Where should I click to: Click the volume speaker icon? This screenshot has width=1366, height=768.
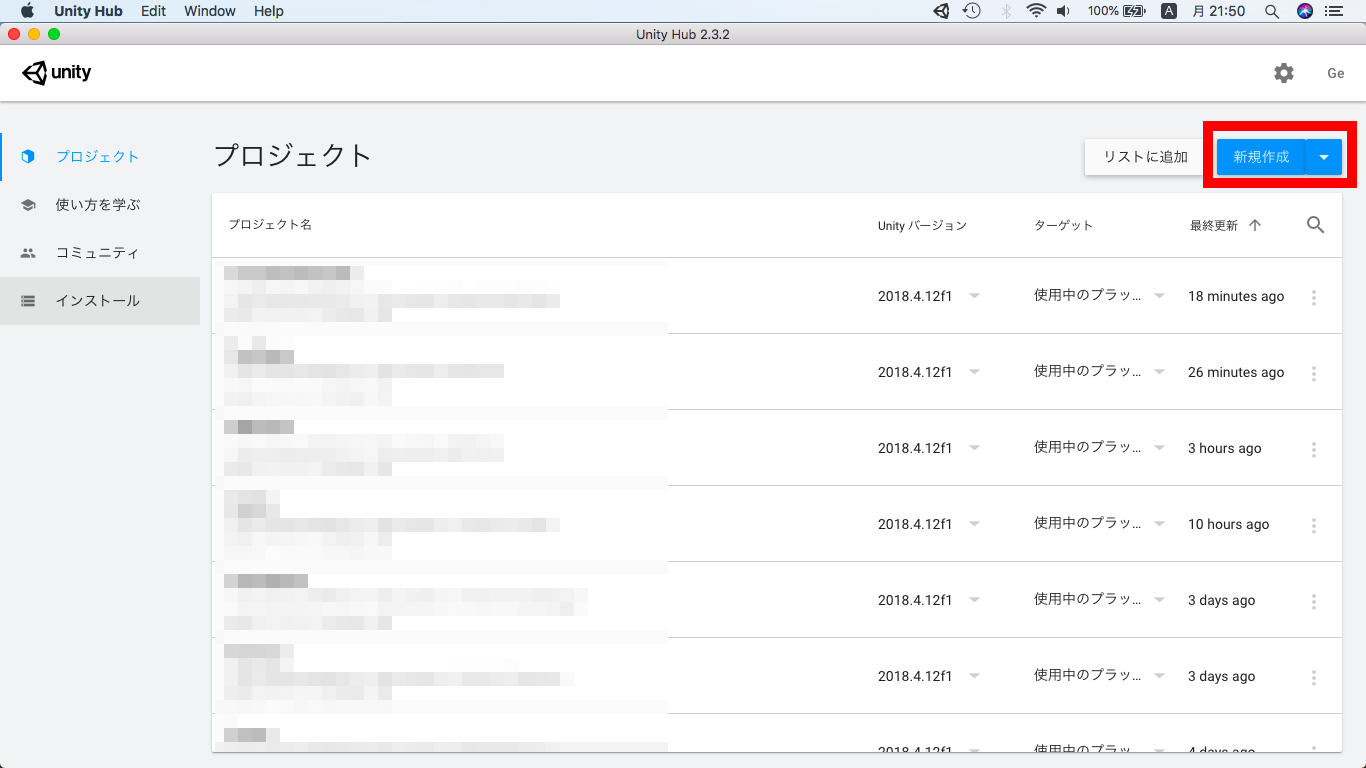(x=1064, y=11)
